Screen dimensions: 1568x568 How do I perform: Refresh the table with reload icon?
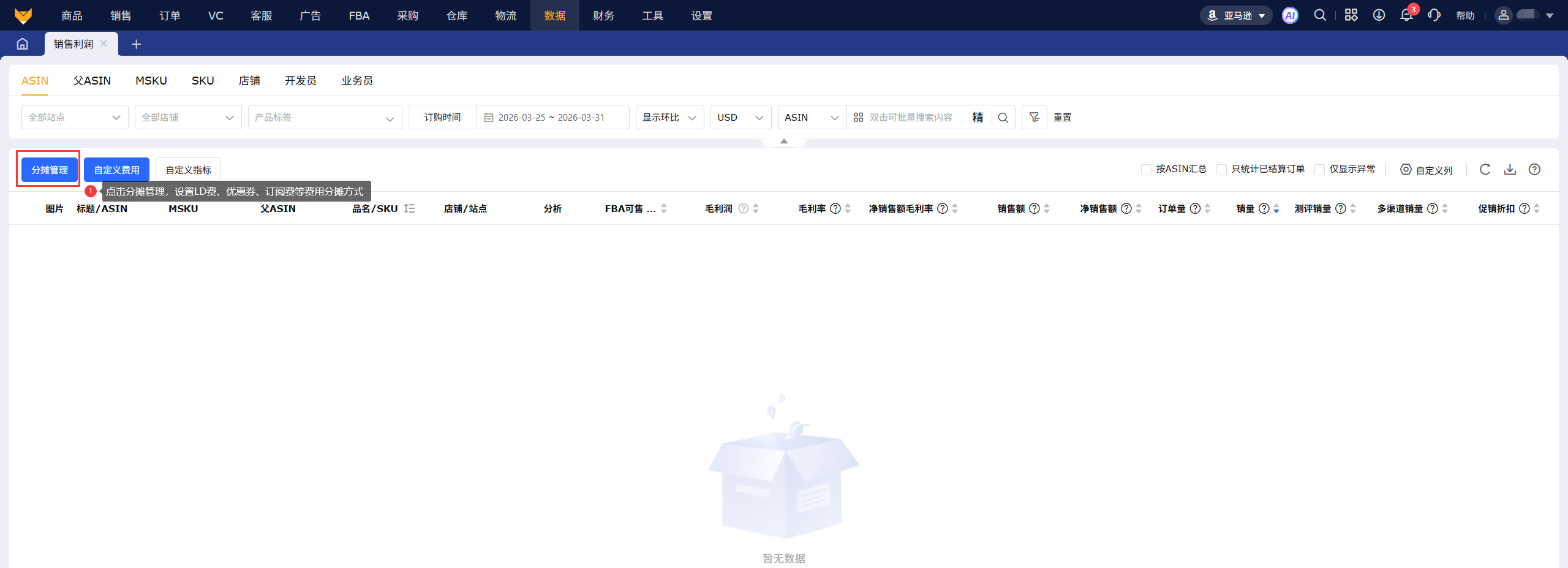1485,170
